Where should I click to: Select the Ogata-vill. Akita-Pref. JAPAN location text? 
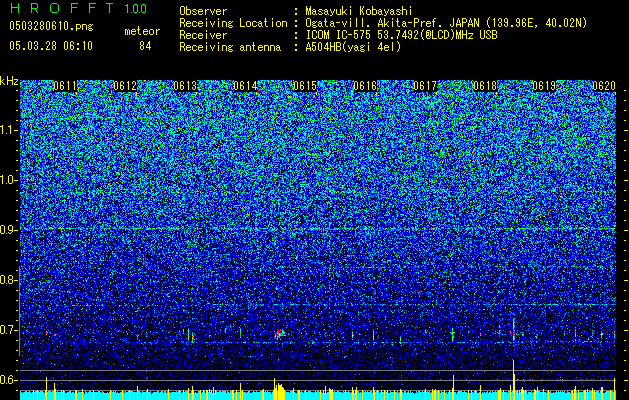[446, 23]
